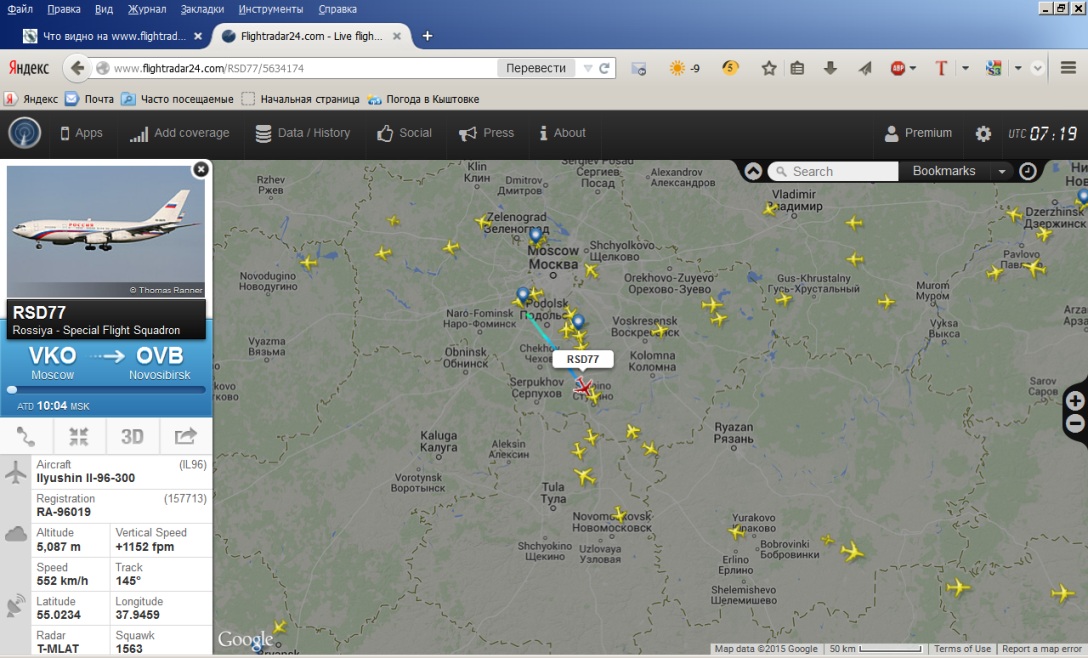Open the Файл menu
This screenshot has height=658, width=1088.
point(20,9)
